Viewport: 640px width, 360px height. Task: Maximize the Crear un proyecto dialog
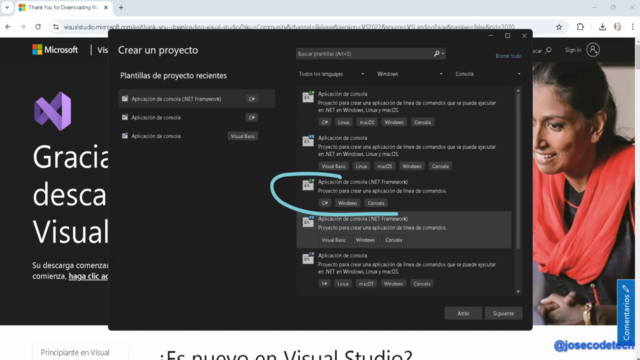click(507, 36)
